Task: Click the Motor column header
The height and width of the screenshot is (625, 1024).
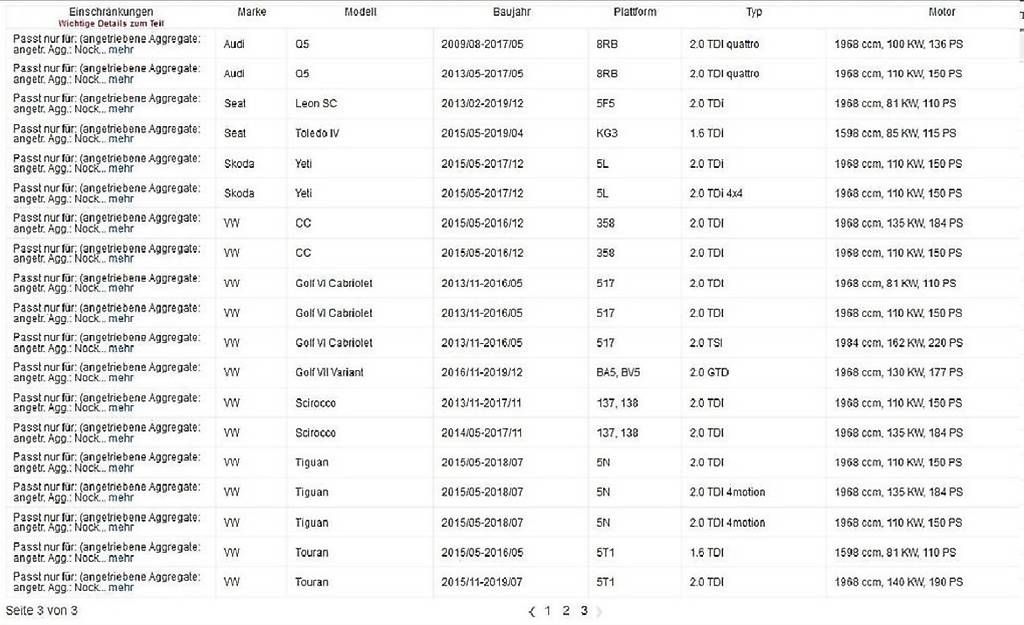Action: coord(941,12)
